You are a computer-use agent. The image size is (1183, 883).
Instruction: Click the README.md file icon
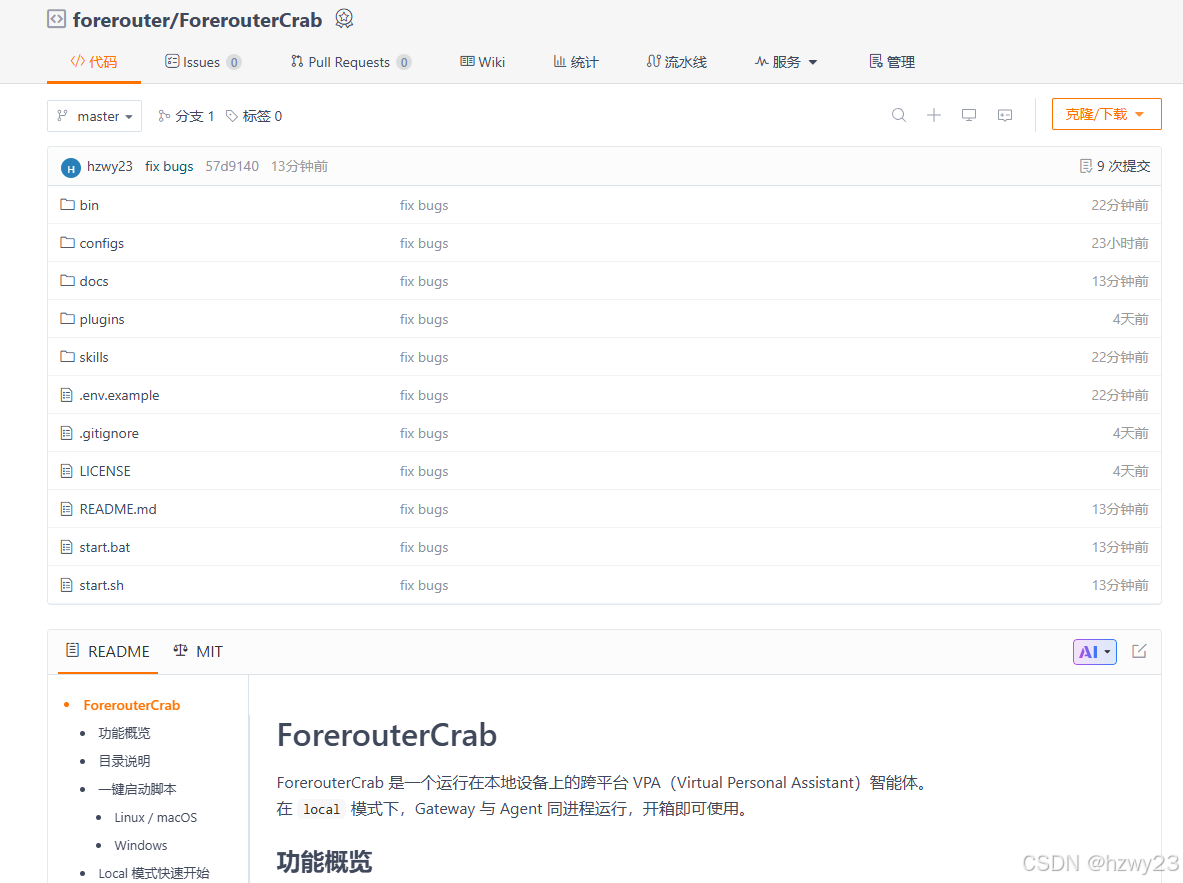66,509
